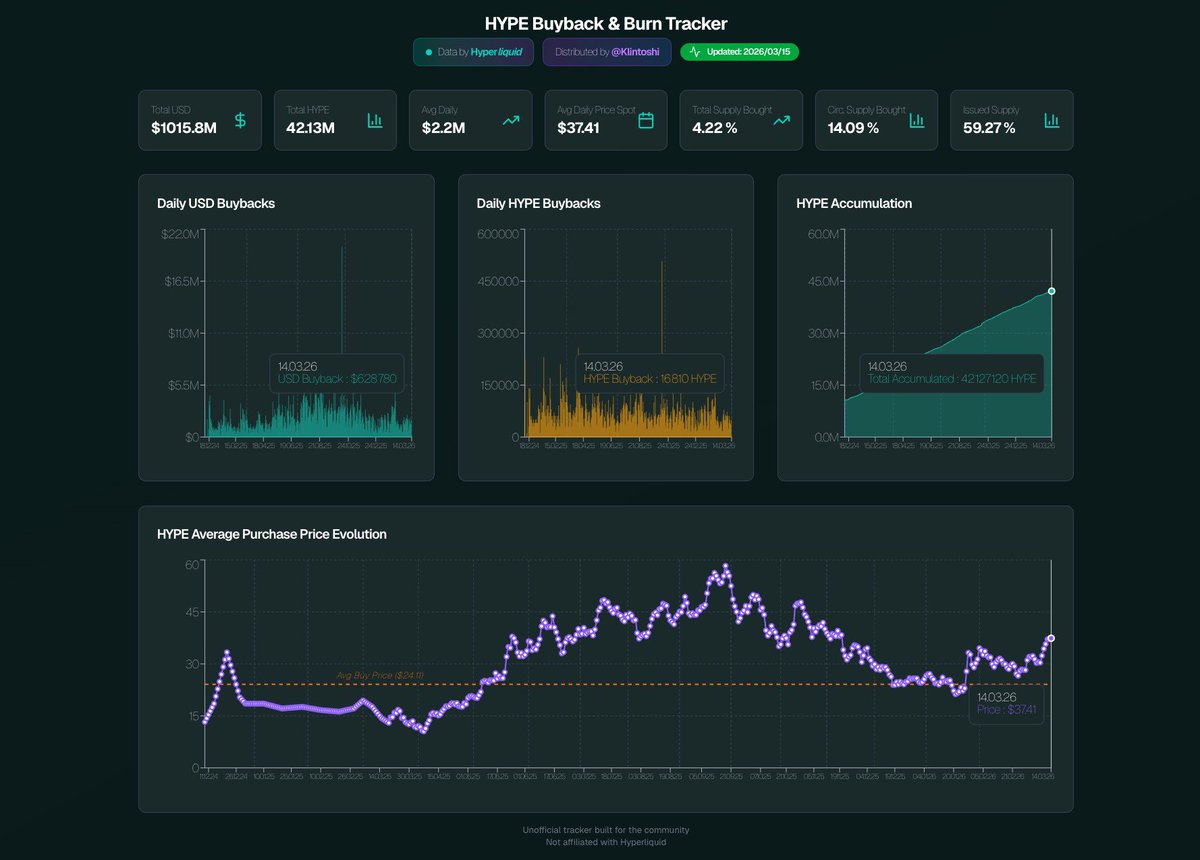Click the bar chart icon in Total HYPE card
This screenshot has width=1200, height=860.
click(x=375, y=120)
